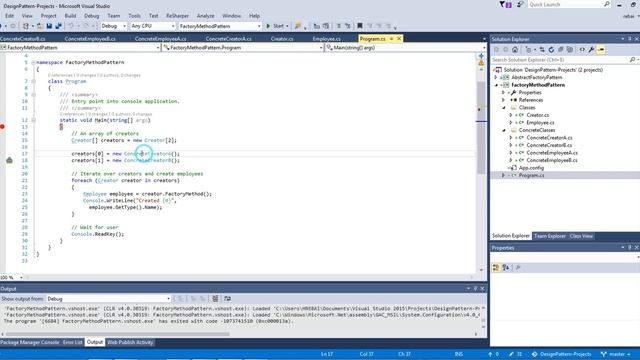Switch to the Class View tab
Image resolution: width=640 pixels, height=360 pixels.
(x=581, y=236)
